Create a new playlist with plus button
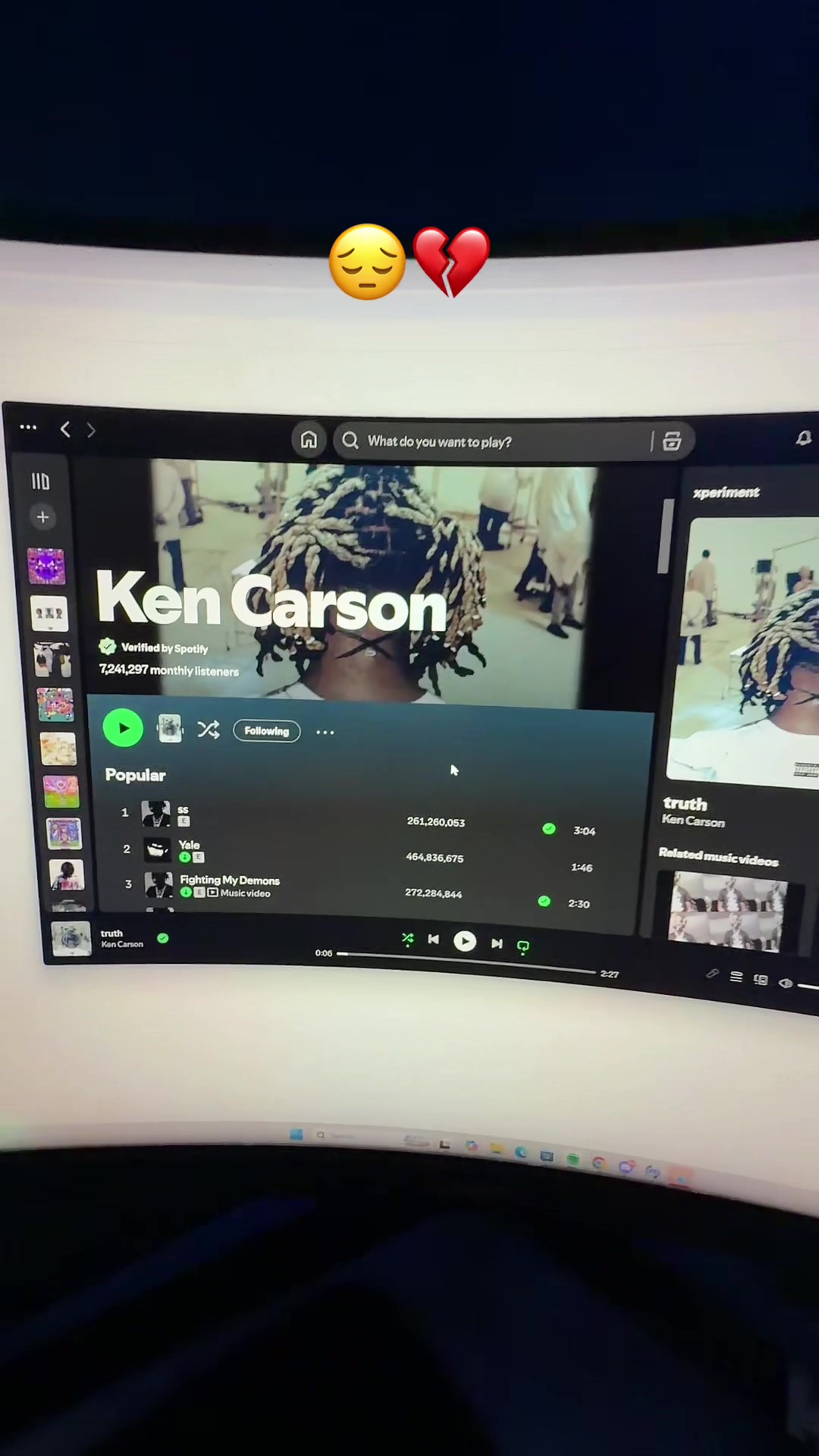The width and height of the screenshot is (819, 1456). [x=42, y=517]
